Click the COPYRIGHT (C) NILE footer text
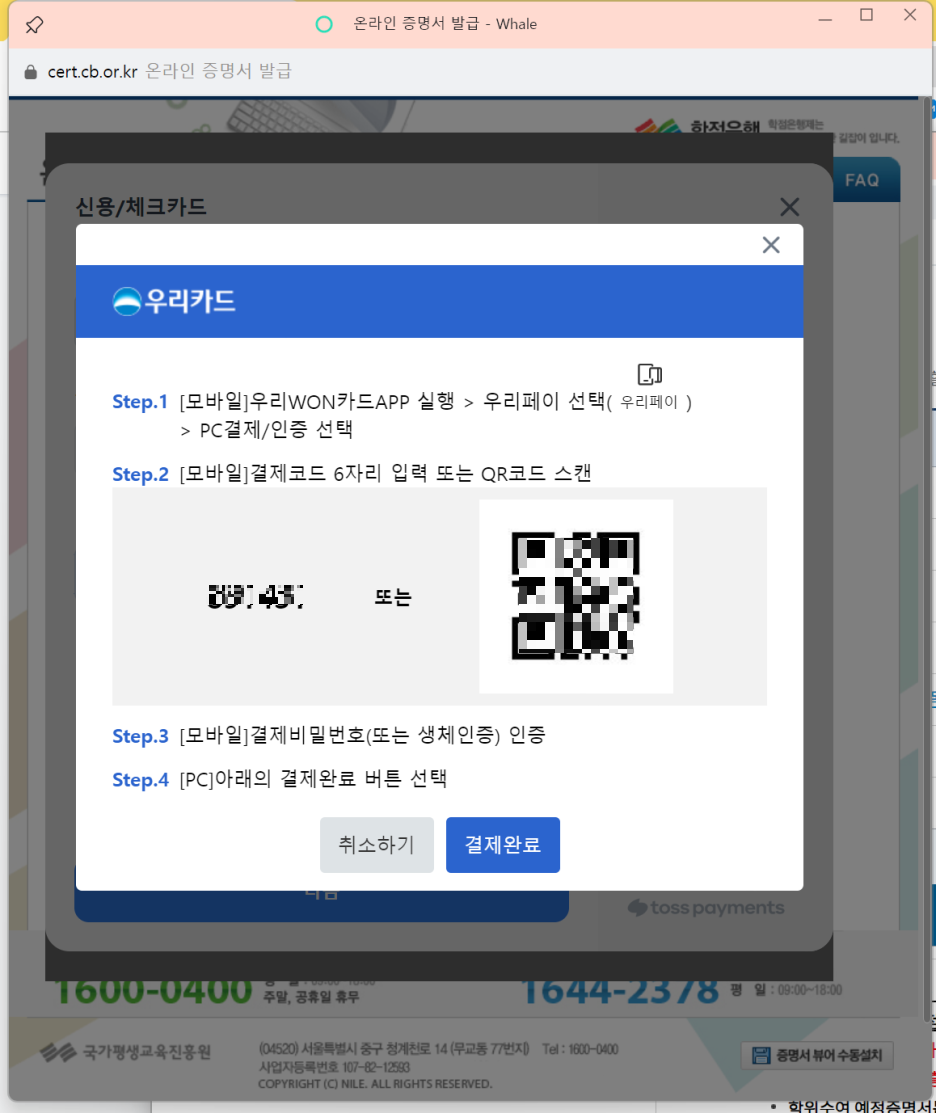This screenshot has width=936, height=1113. pyautogui.click(x=375, y=1084)
